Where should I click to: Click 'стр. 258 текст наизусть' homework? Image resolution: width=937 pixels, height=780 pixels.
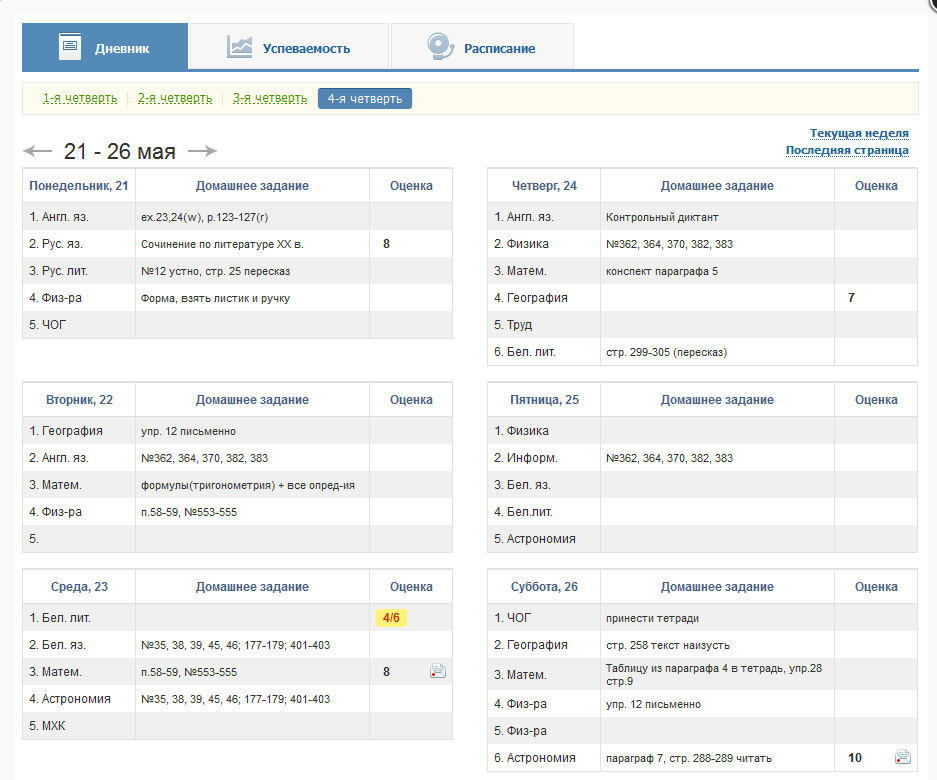(x=667, y=645)
